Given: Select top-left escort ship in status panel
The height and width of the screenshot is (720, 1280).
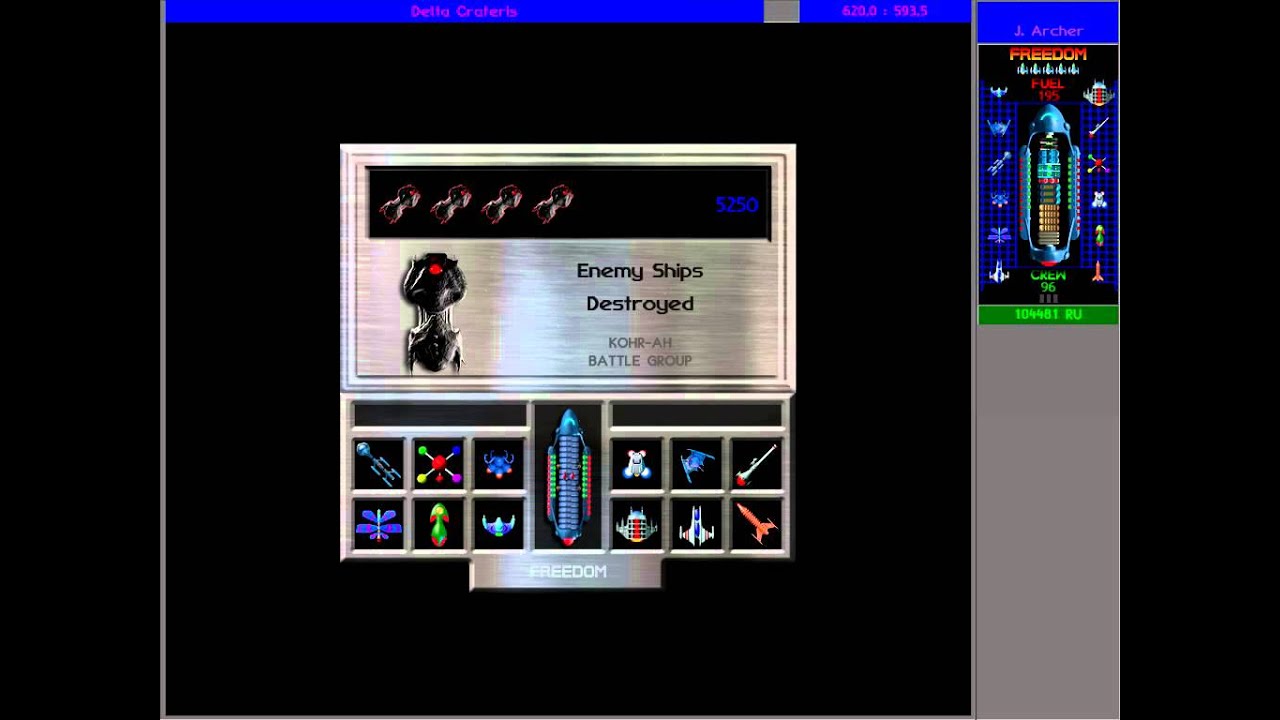Looking at the screenshot, I should click(999, 92).
